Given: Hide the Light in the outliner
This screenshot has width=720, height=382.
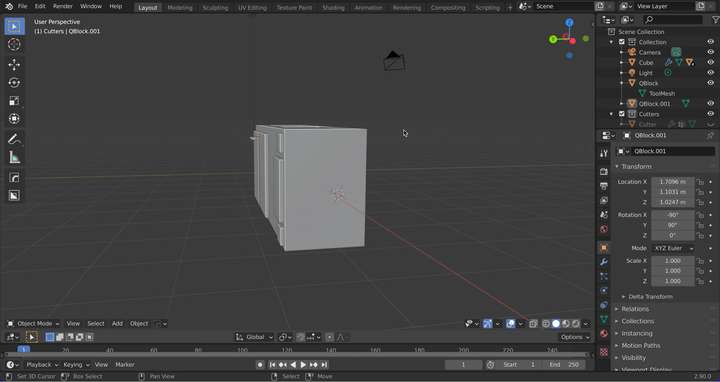Looking at the screenshot, I should pos(710,73).
